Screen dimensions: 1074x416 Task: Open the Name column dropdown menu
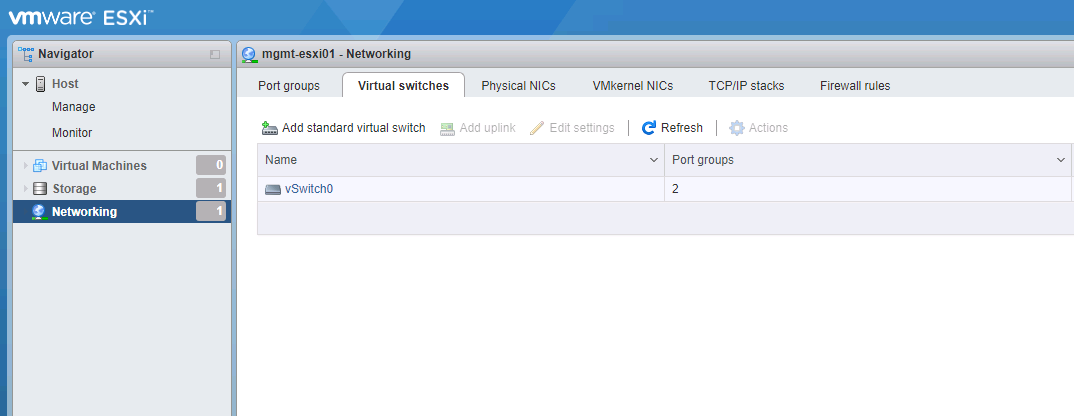click(x=654, y=160)
